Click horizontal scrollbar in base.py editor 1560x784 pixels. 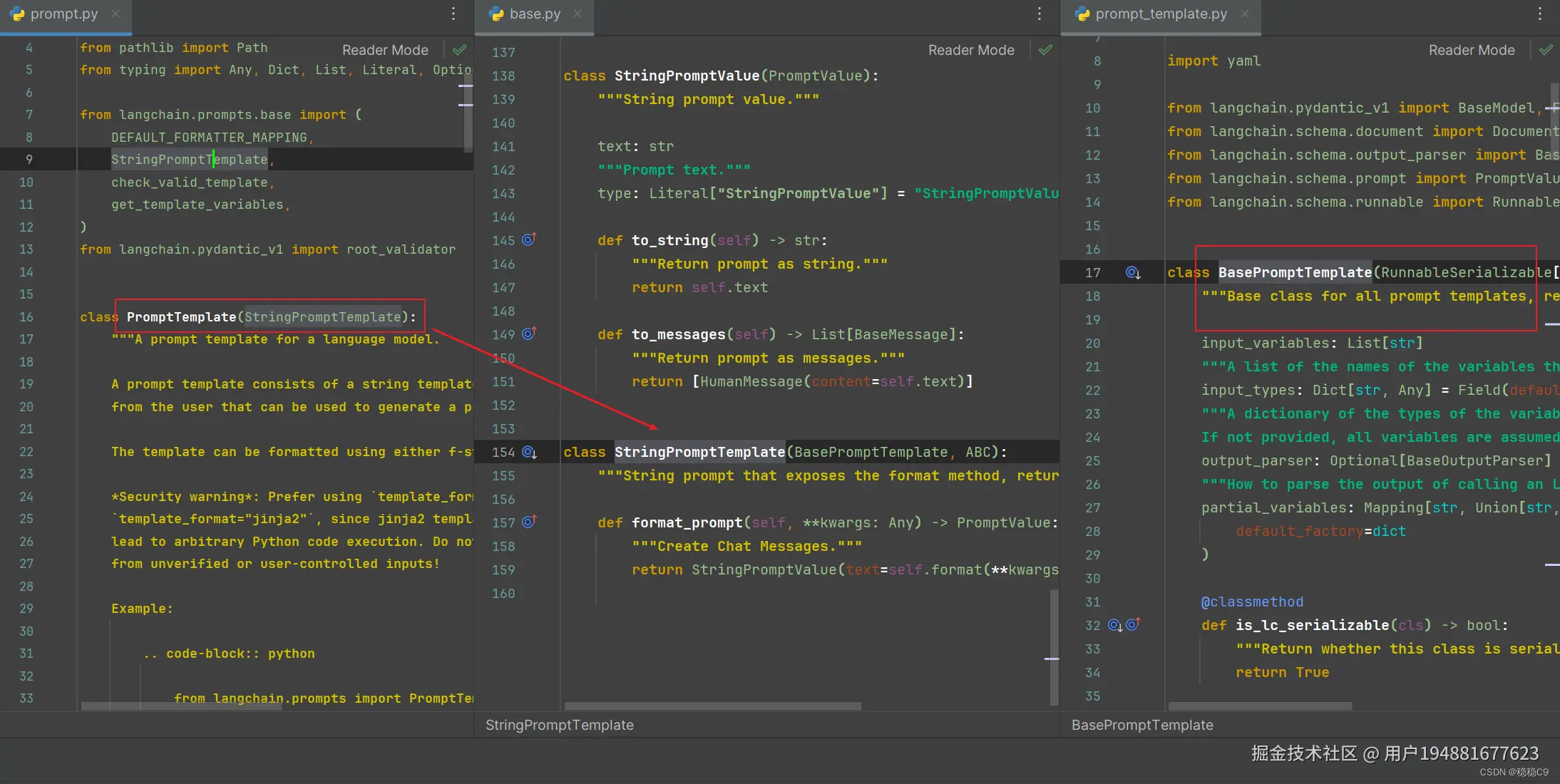713,706
